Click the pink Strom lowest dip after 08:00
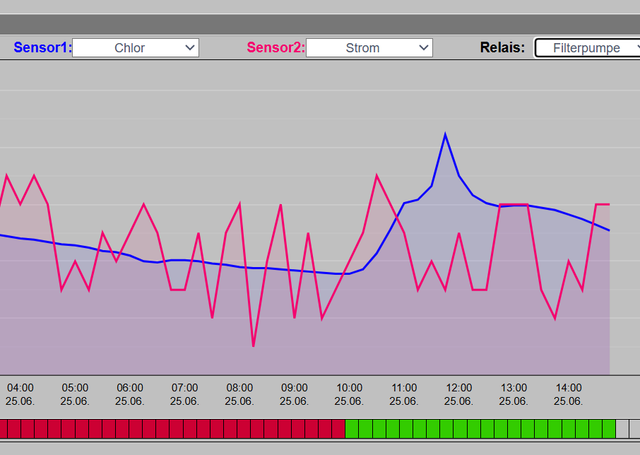The width and height of the screenshot is (640, 455). (253, 346)
